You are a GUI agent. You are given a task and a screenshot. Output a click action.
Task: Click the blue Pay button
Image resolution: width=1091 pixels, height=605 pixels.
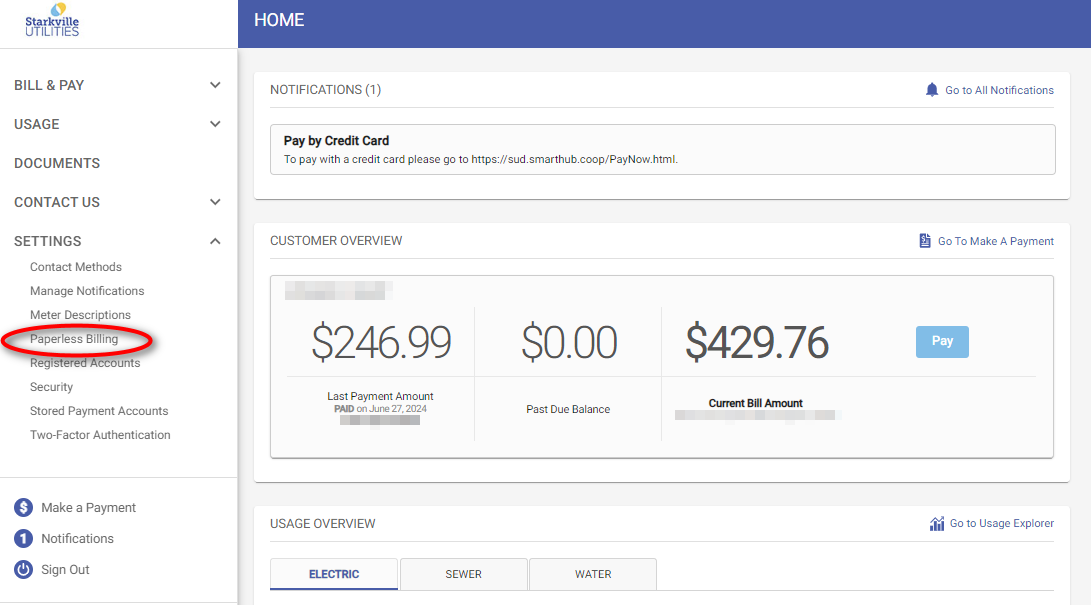click(942, 341)
